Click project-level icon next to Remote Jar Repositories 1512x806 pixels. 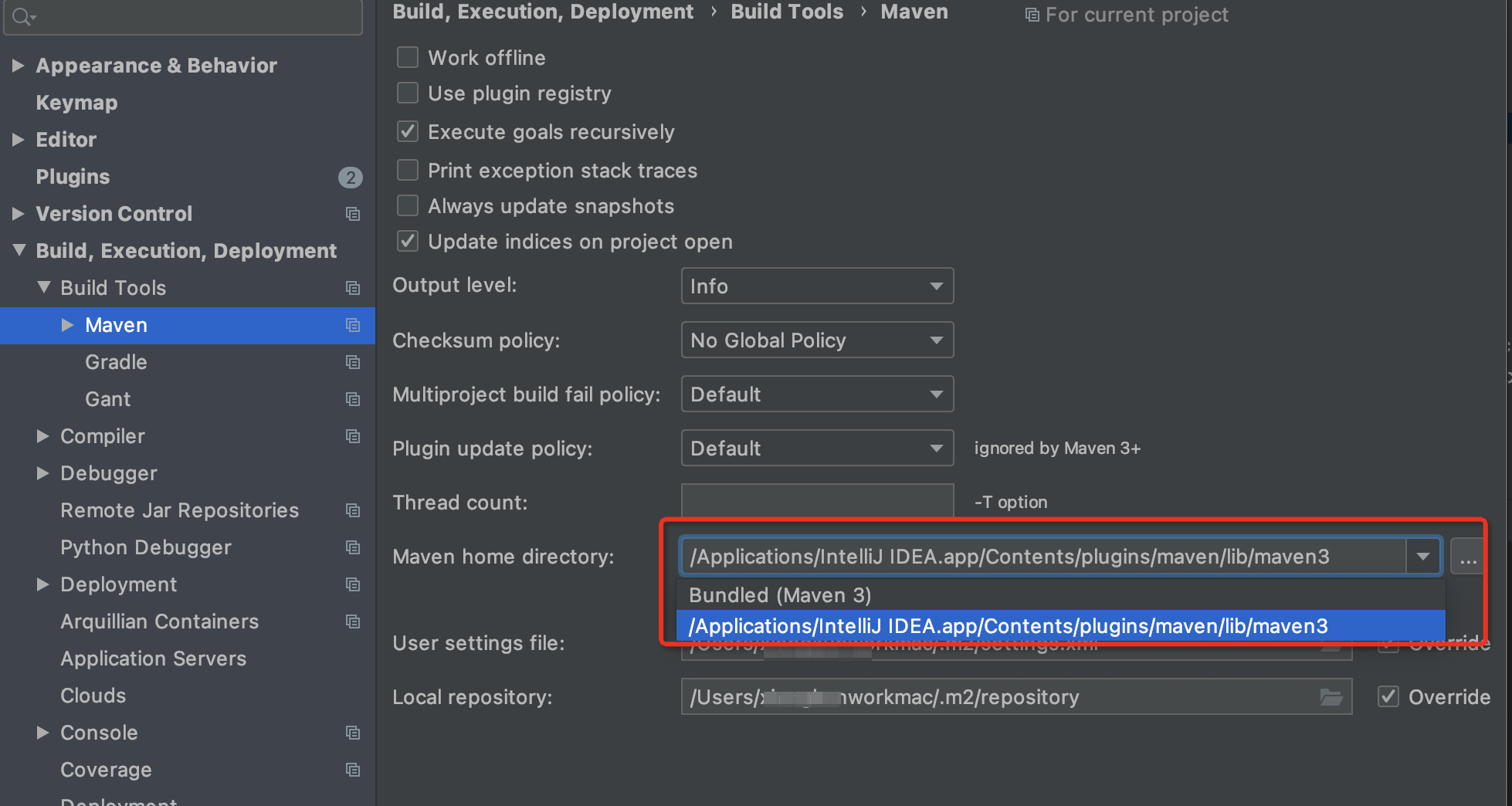point(353,510)
